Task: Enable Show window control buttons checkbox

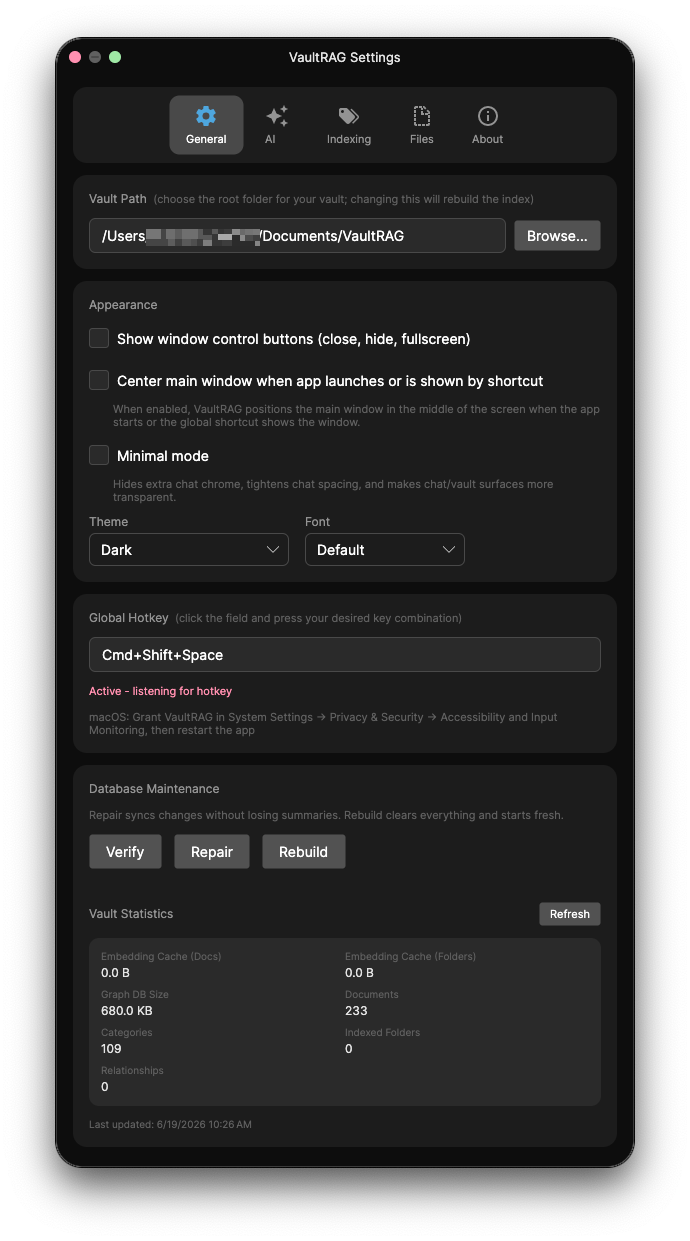Action: [99, 338]
